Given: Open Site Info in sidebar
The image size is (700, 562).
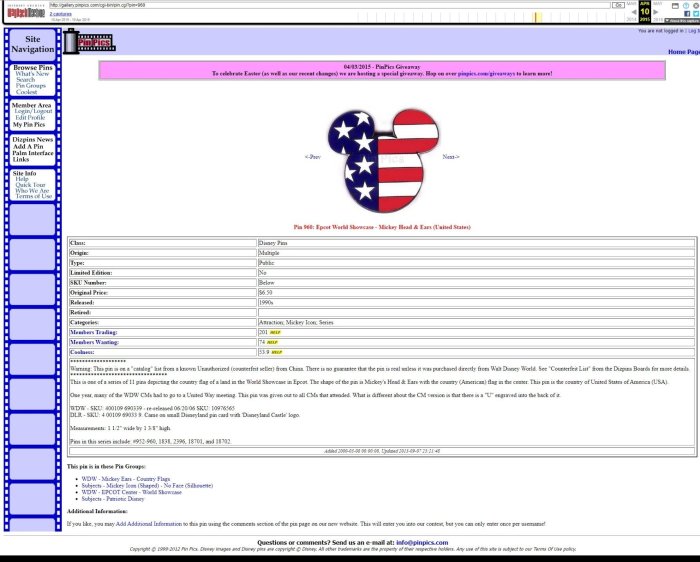Looking at the screenshot, I should coord(25,173).
